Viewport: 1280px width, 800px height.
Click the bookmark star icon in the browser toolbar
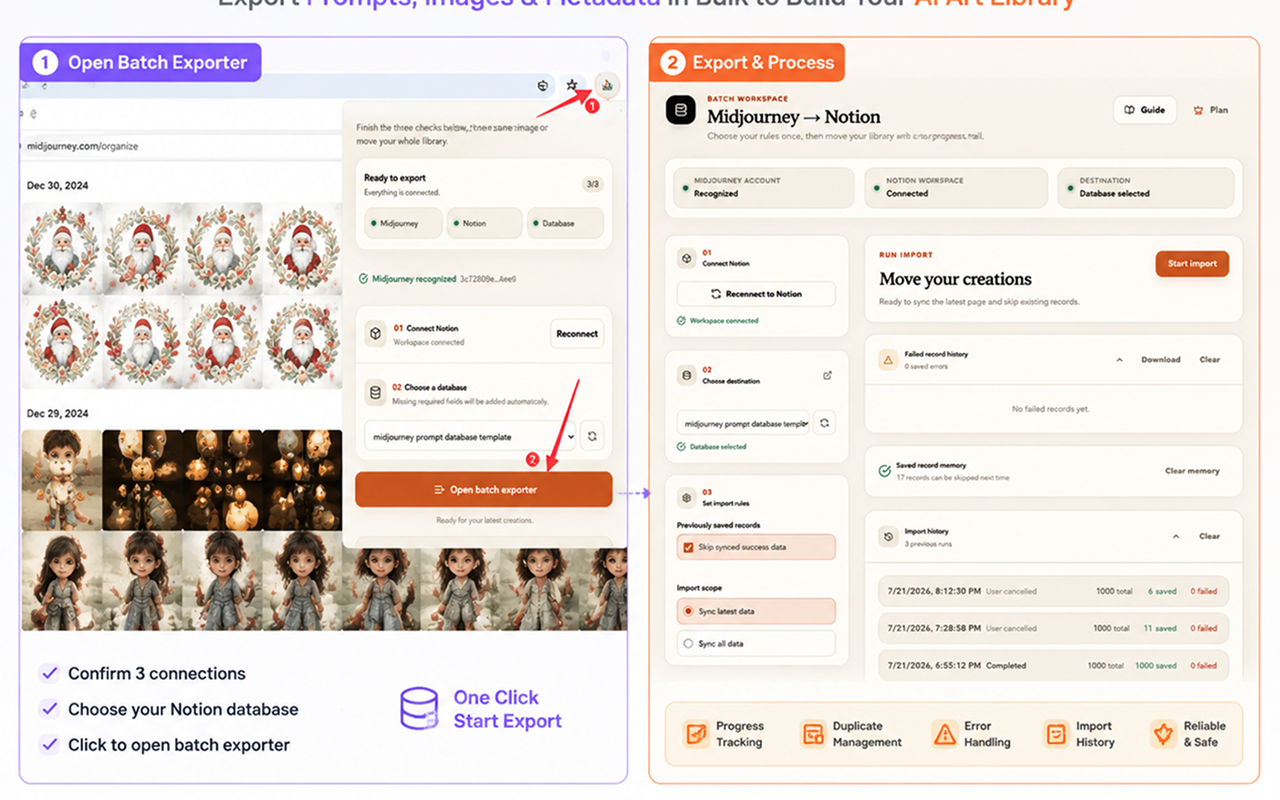pos(572,86)
